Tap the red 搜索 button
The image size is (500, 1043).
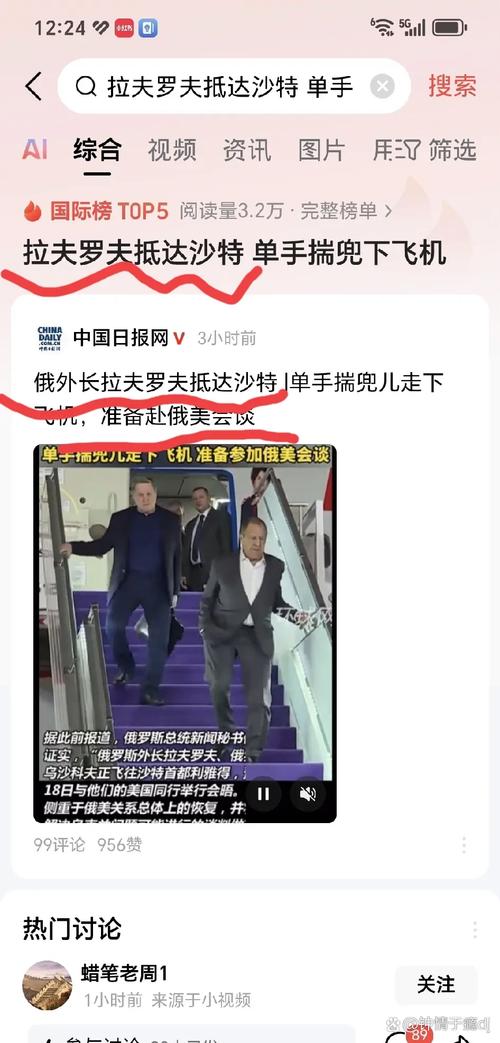coord(452,86)
